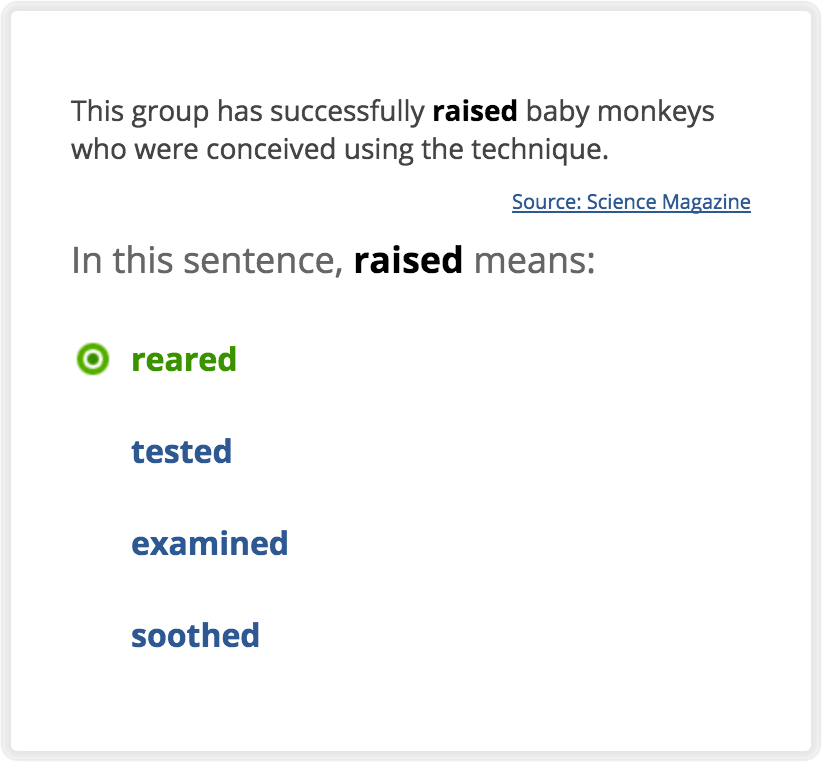
Task: Pick the "tested" answer choice
Action: pos(181,451)
